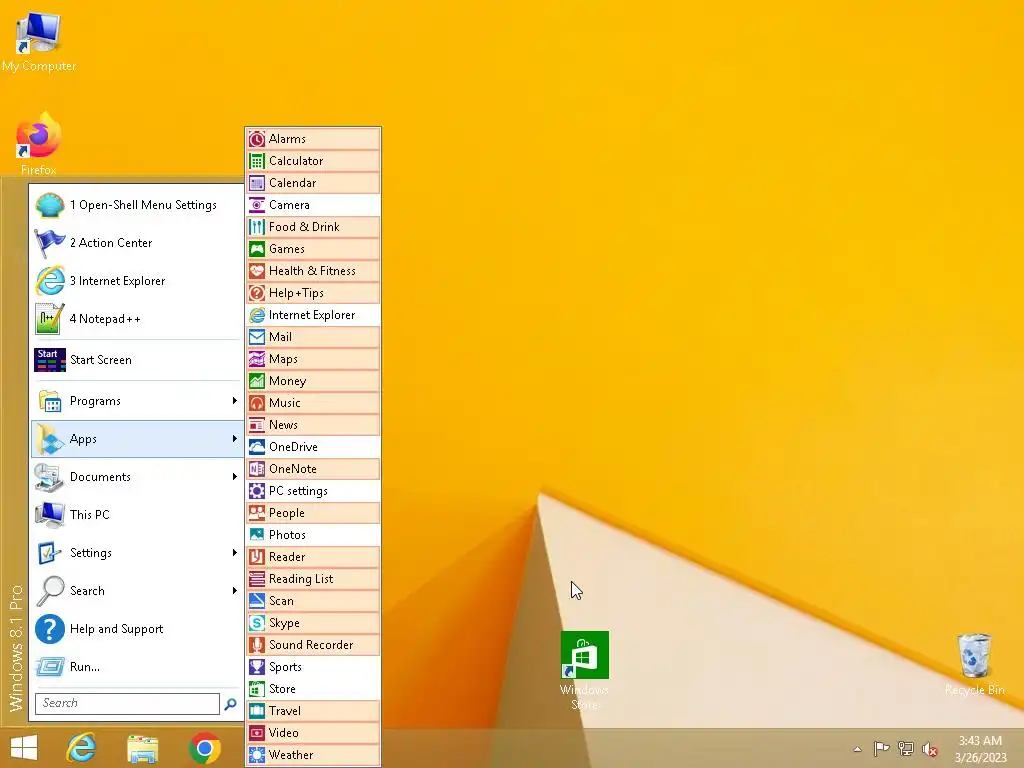Launch the Photos app
This screenshot has height=768, width=1024.
pos(313,534)
